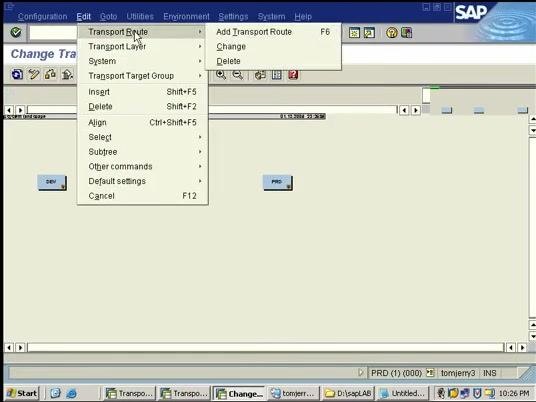Click the PRD system node
This screenshot has width=536, height=402.
click(x=278, y=183)
